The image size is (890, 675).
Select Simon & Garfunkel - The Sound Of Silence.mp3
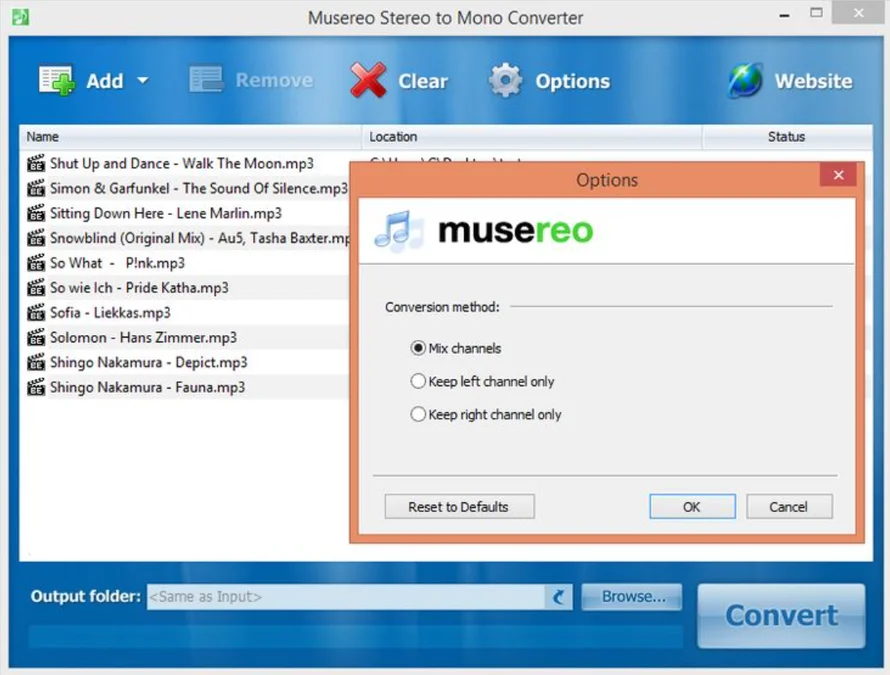[x=199, y=188]
